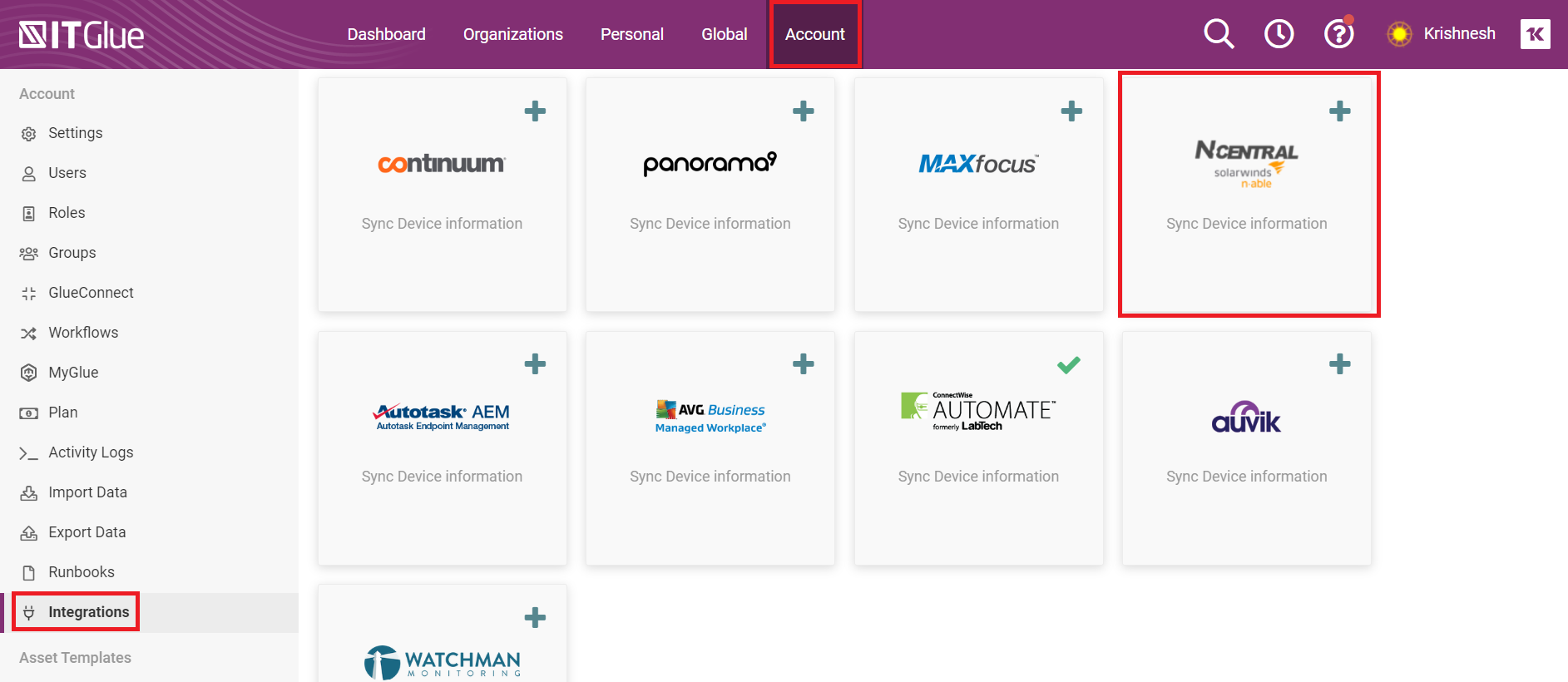Click the Import Data tray icon
Image resolution: width=1568 pixels, height=682 pixels.
28,493
